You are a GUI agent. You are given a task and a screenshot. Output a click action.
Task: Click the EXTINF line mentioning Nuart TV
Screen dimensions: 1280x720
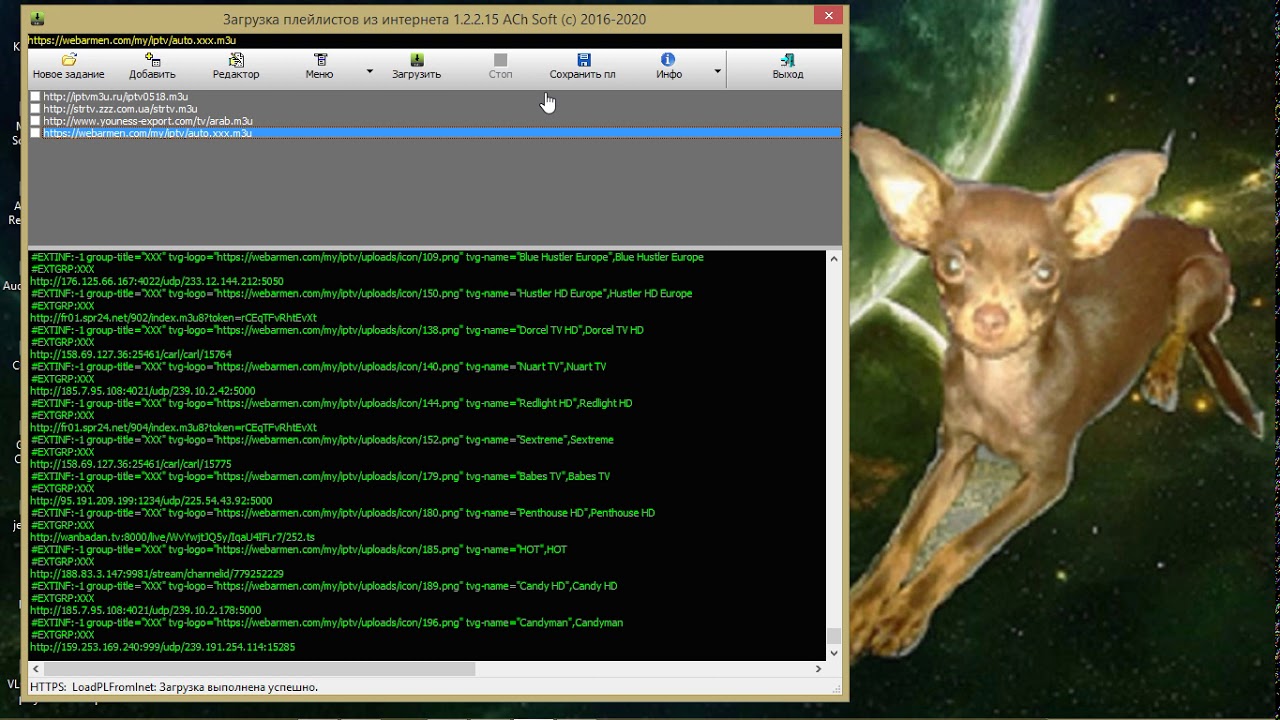(x=318, y=367)
